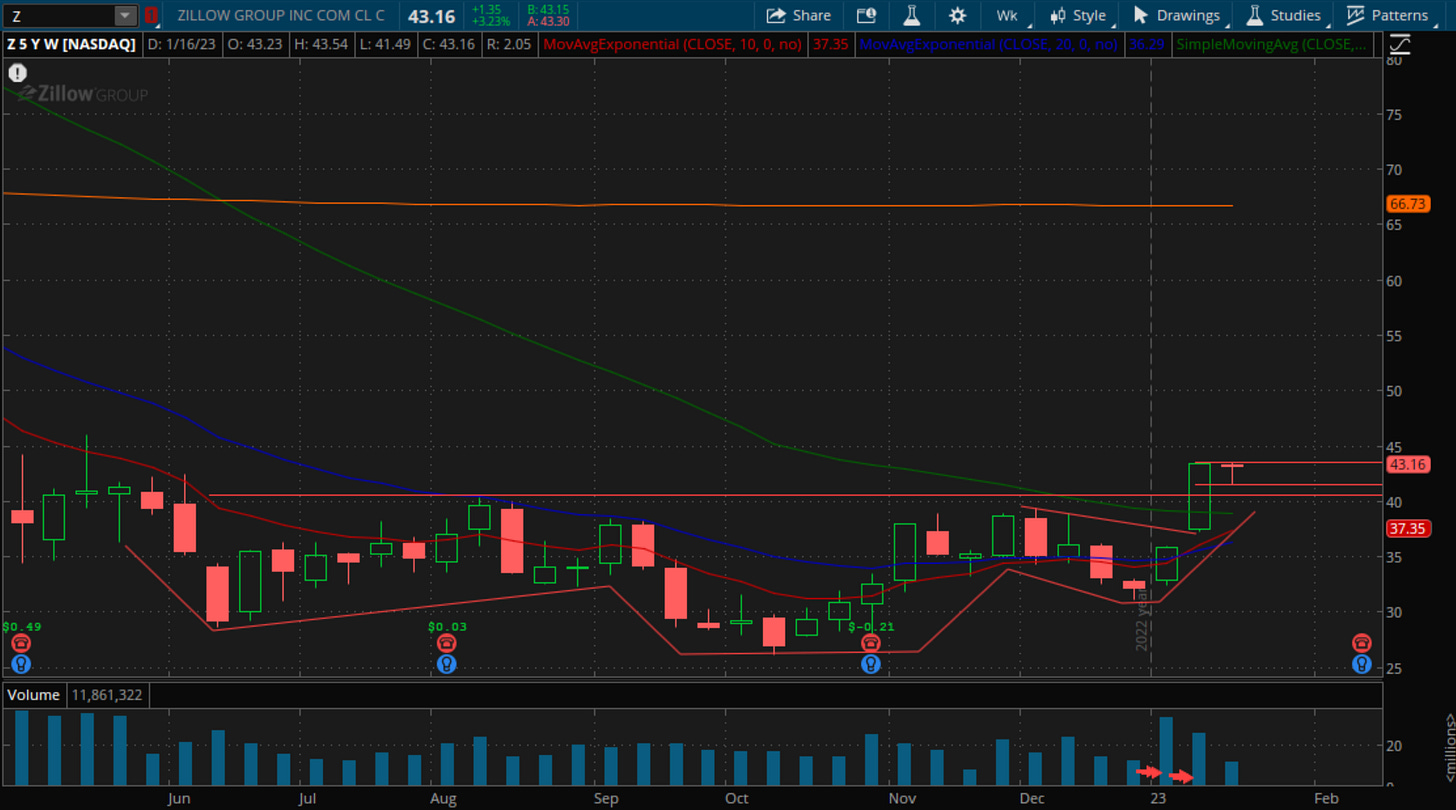Click the chart scale icon above price axis
Screen dimensions: 1456x810
click(x=1400, y=44)
